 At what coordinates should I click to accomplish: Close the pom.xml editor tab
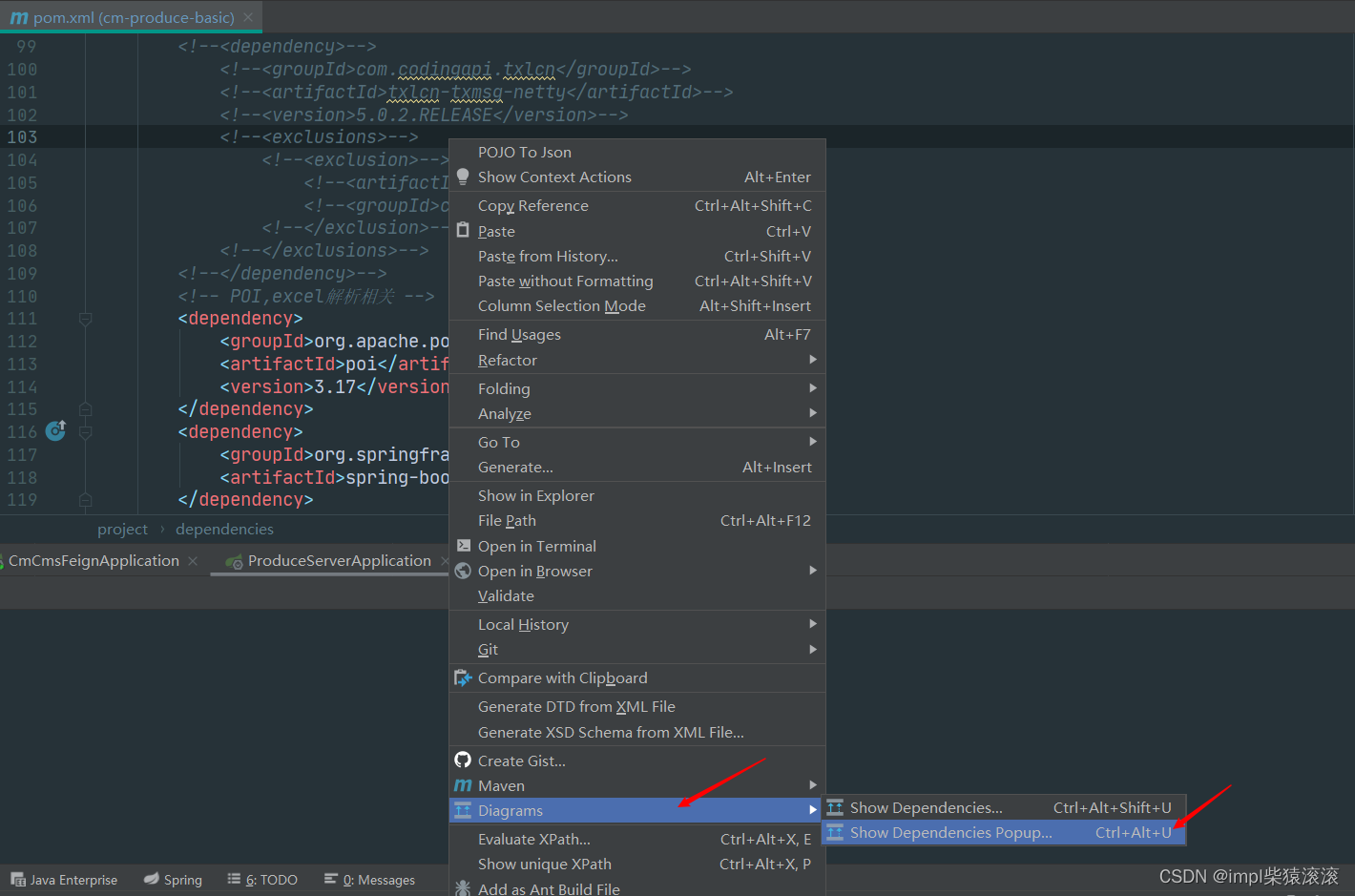tap(248, 17)
